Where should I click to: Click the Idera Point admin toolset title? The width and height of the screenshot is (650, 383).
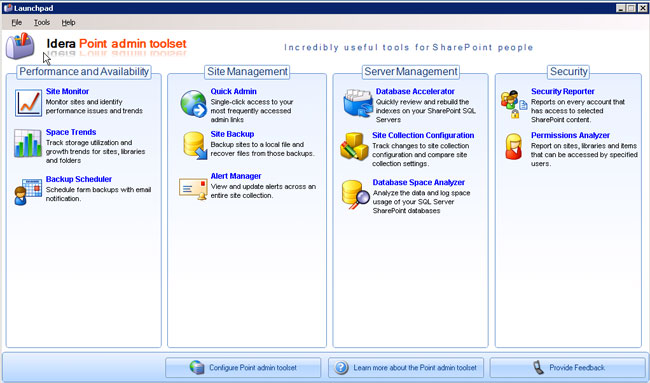(x=116, y=44)
